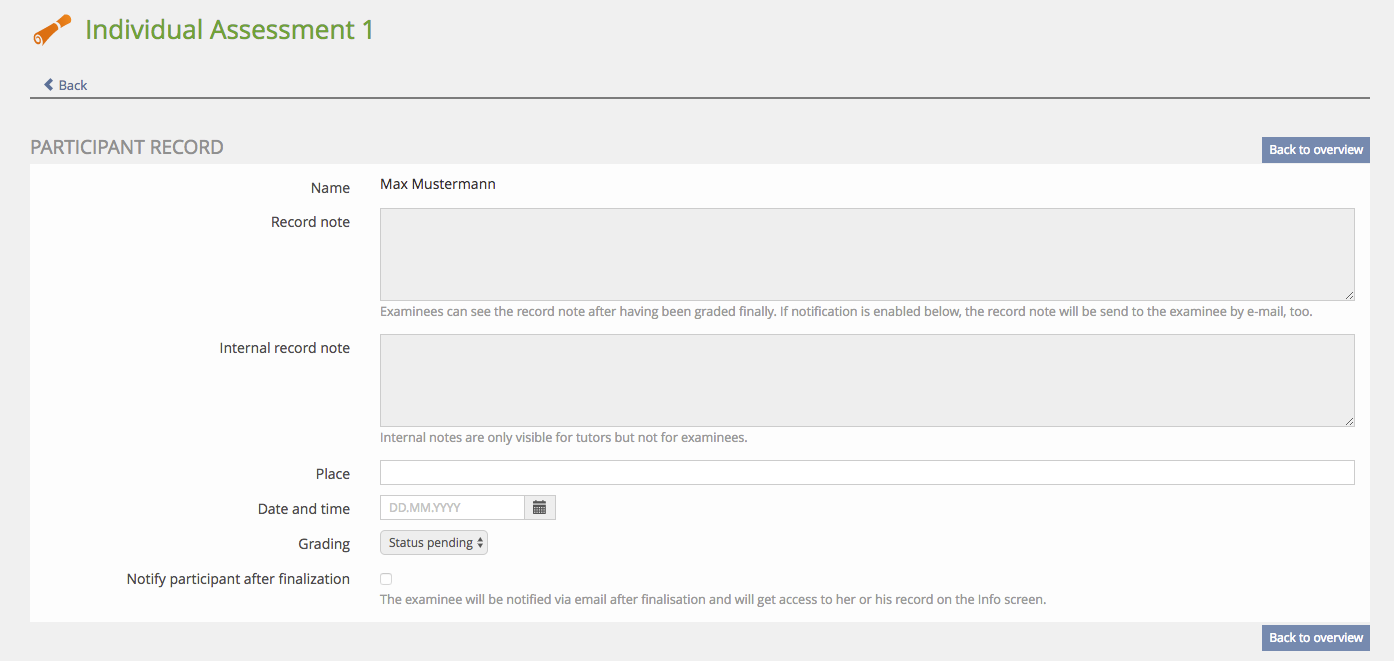Click the Record note resize handle
The image size is (1394, 661).
[x=1349, y=295]
